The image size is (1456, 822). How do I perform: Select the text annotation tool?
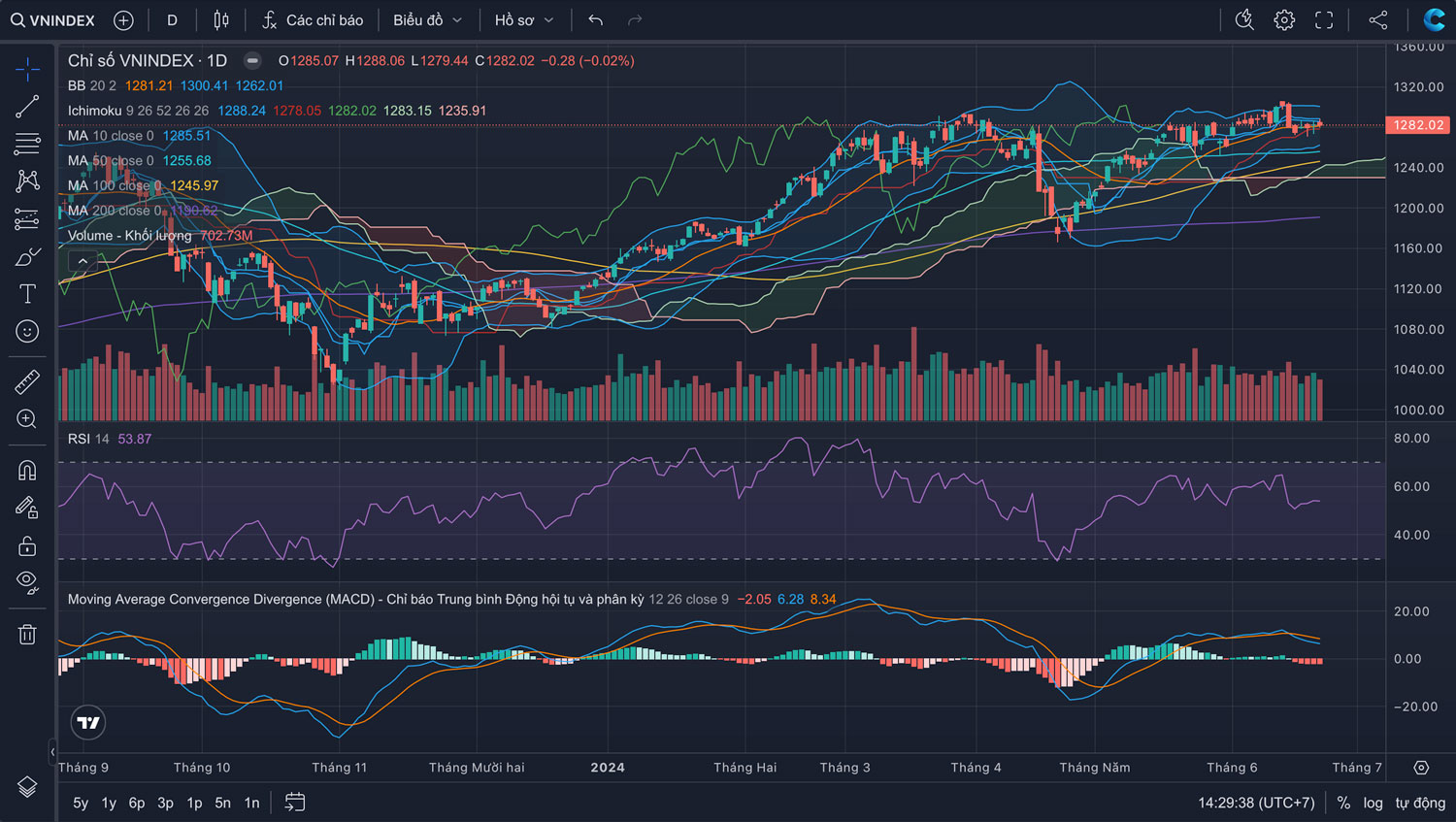27,294
